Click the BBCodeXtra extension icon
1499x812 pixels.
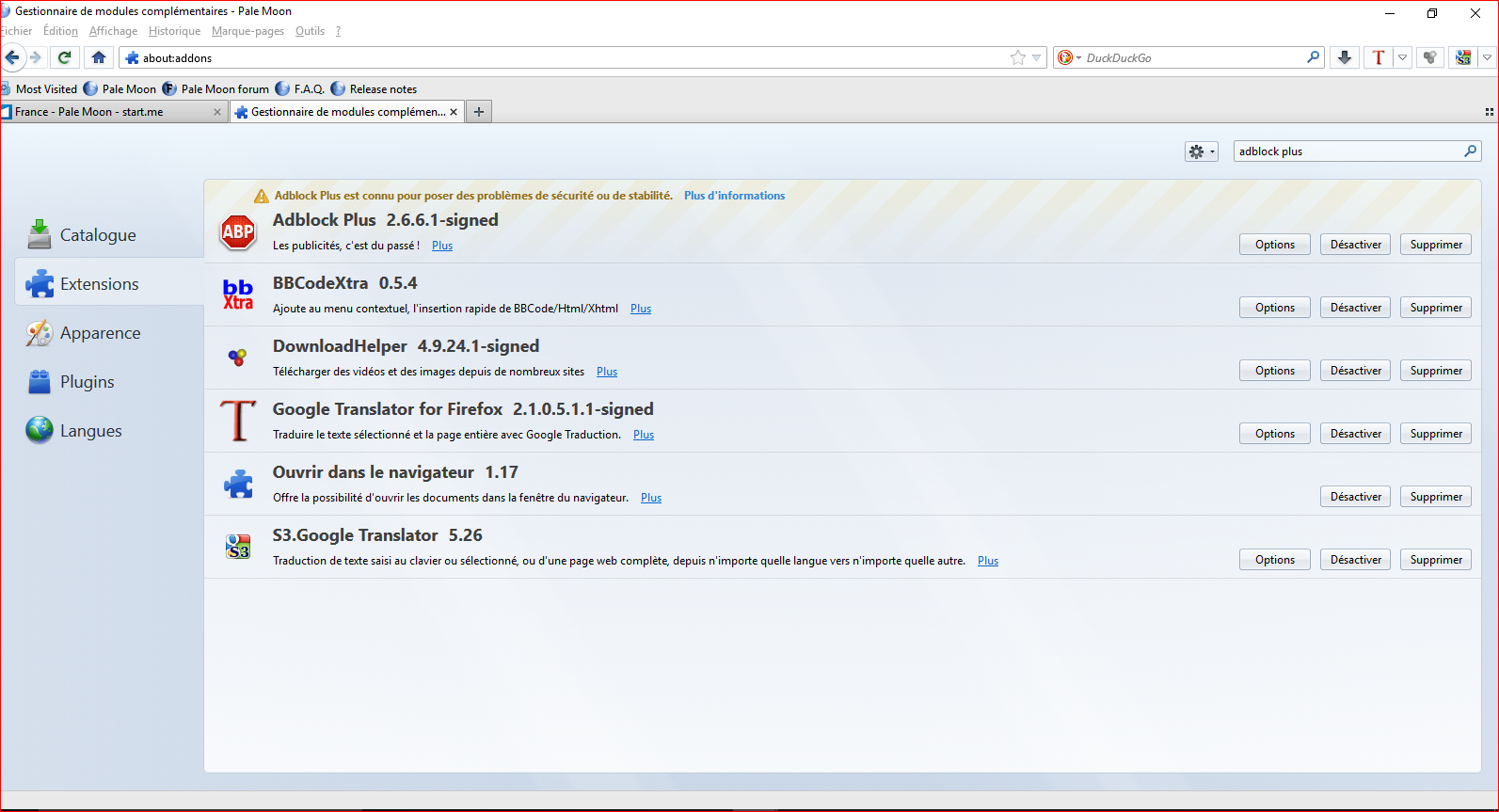pos(238,295)
